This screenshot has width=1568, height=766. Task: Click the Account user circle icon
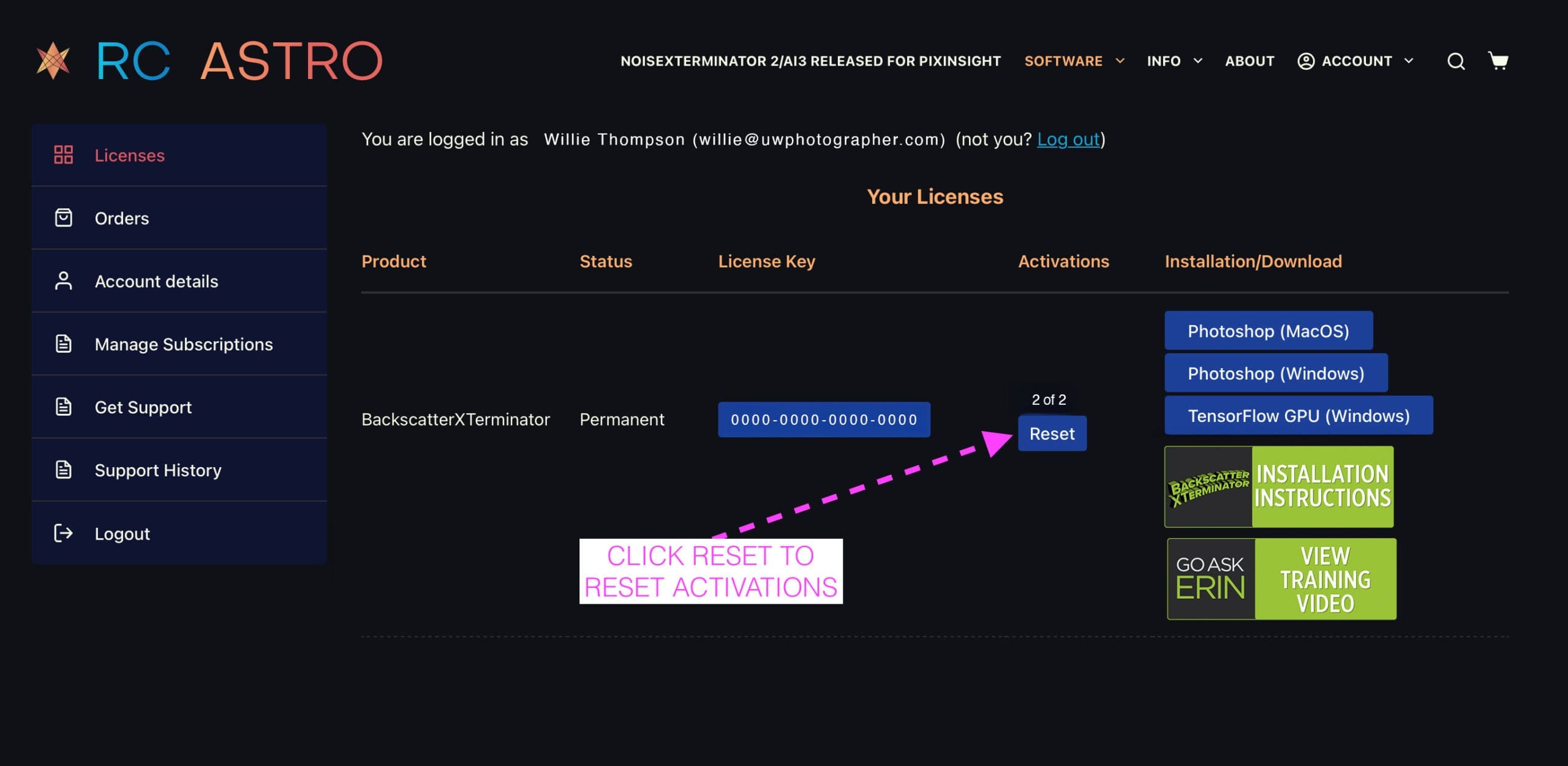point(1306,61)
